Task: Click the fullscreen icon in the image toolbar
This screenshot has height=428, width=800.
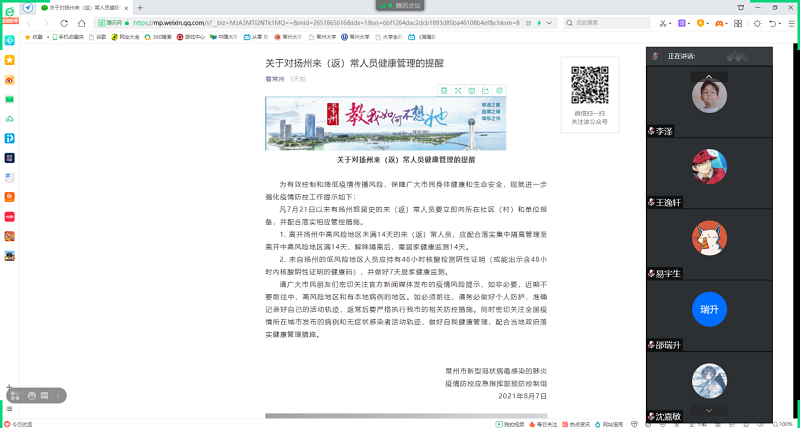Action: pyautogui.click(x=458, y=90)
